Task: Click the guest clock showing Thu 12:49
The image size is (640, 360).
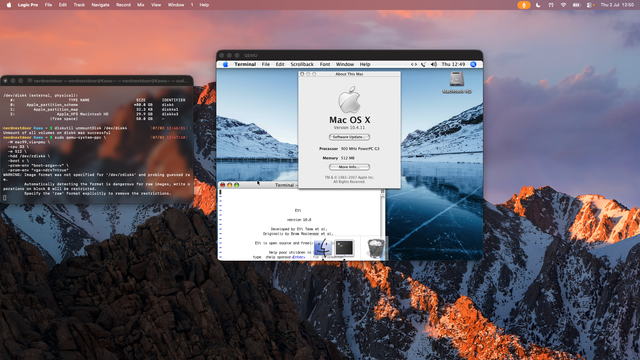Action: (453, 64)
